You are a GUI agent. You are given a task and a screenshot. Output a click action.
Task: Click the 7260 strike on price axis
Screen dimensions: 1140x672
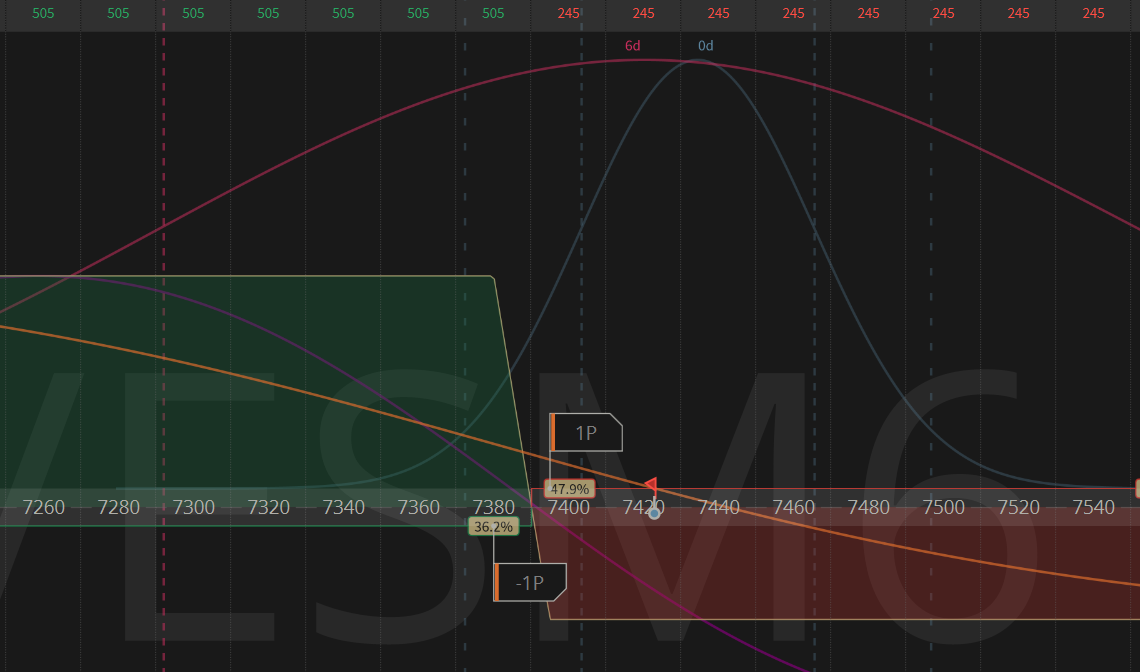point(44,507)
